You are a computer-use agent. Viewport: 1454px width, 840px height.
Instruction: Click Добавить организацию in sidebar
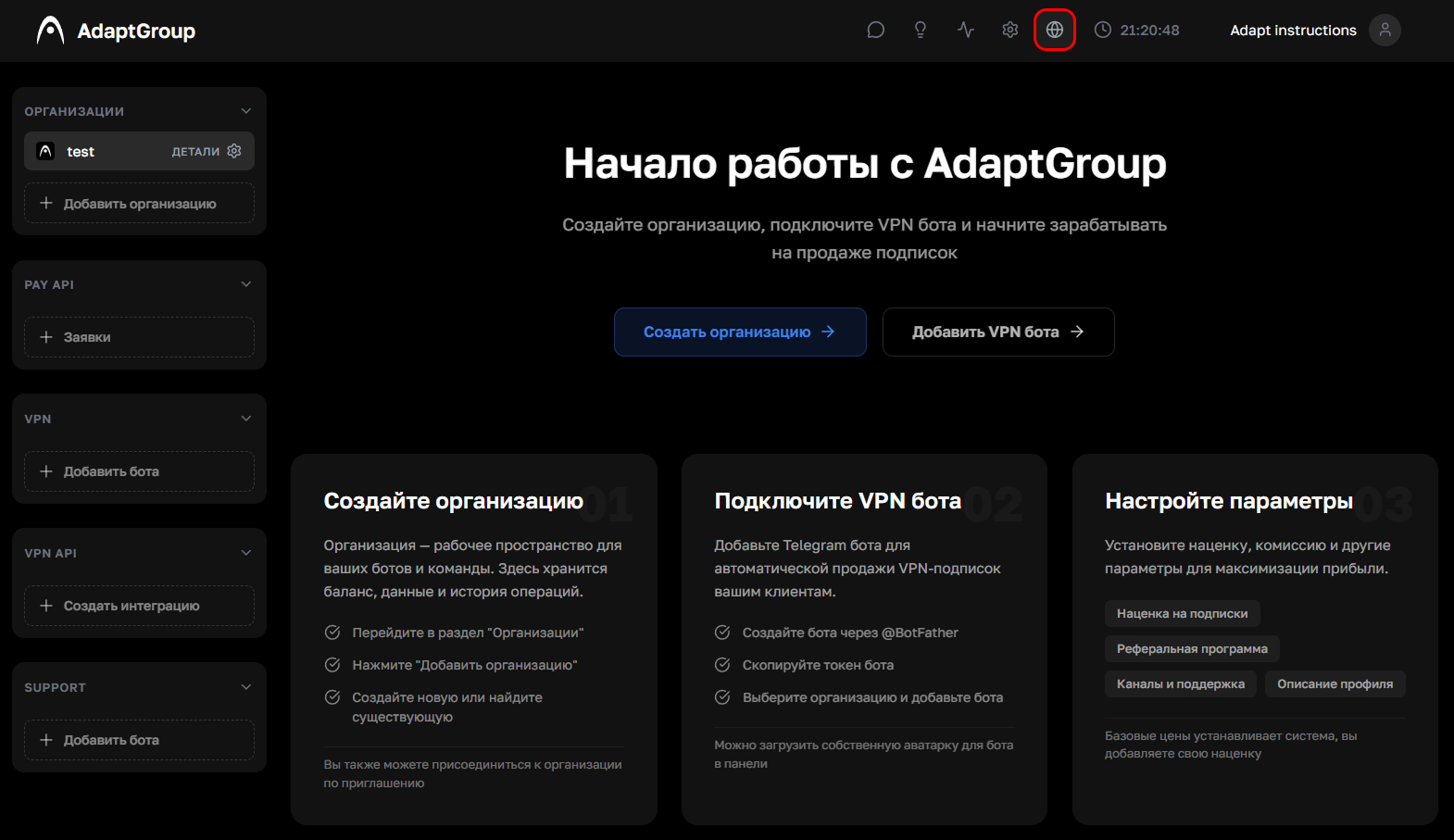[139, 203]
